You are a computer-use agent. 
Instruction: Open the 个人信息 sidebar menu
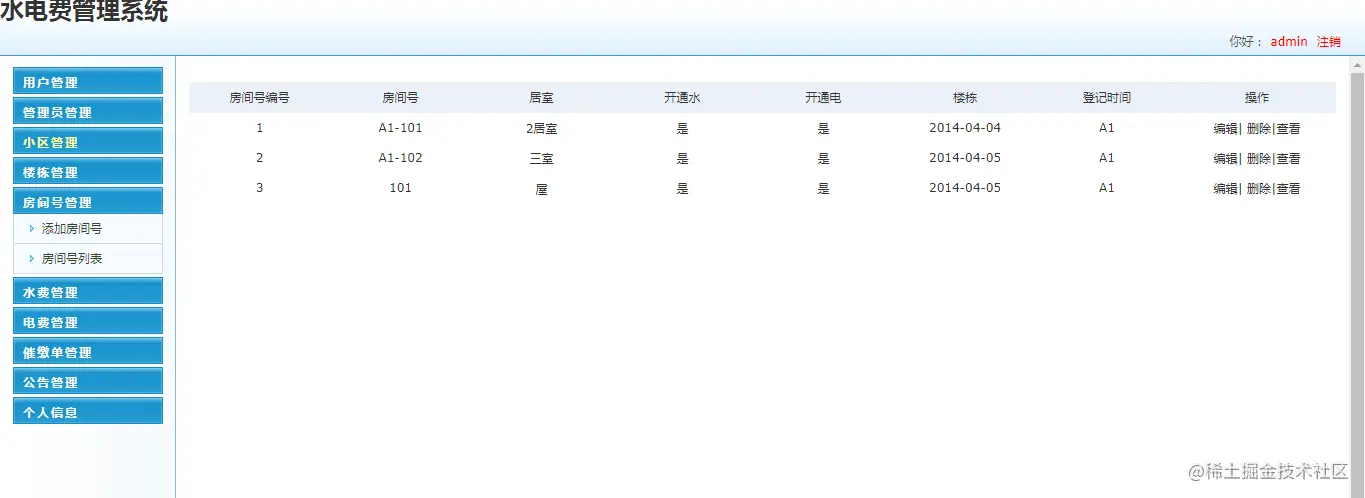click(x=88, y=412)
